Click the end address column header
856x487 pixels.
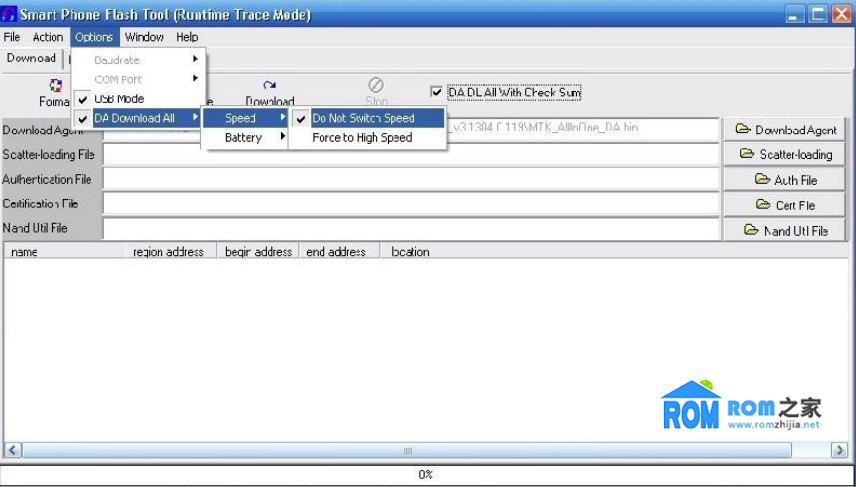(x=339, y=252)
